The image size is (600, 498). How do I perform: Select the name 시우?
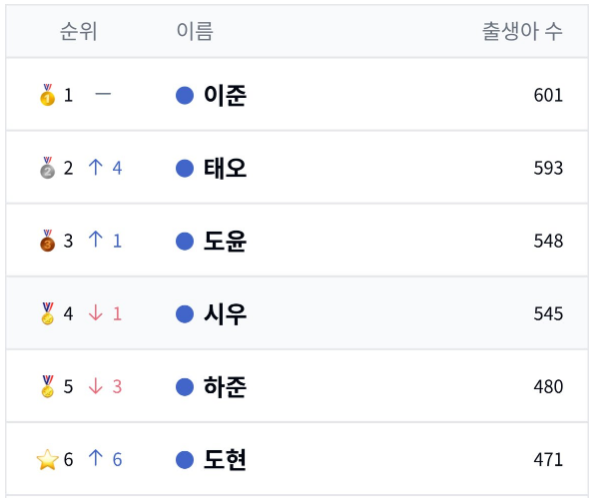coord(224,314)
